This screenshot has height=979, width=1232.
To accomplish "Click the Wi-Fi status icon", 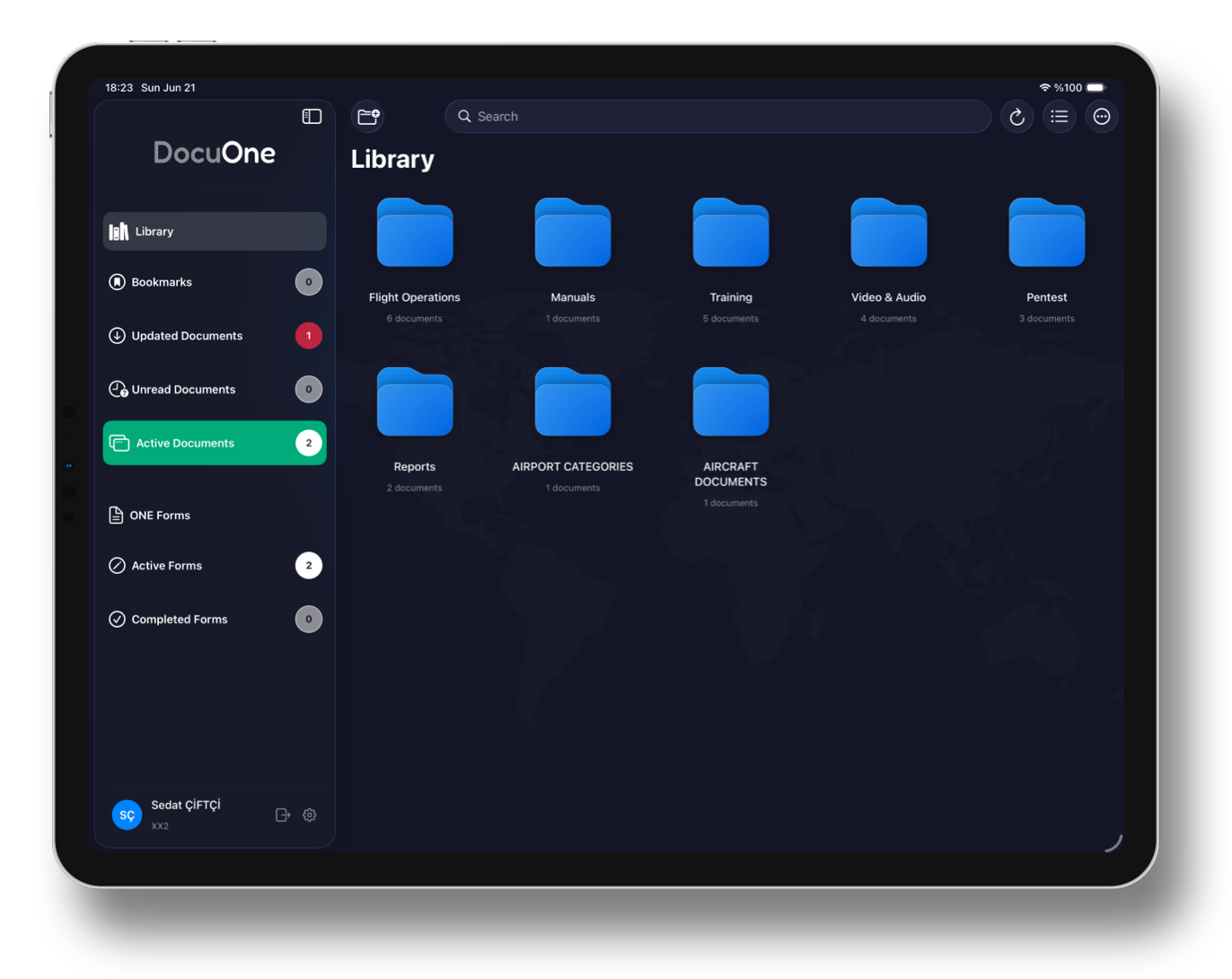I will [x=1044, y=88].
